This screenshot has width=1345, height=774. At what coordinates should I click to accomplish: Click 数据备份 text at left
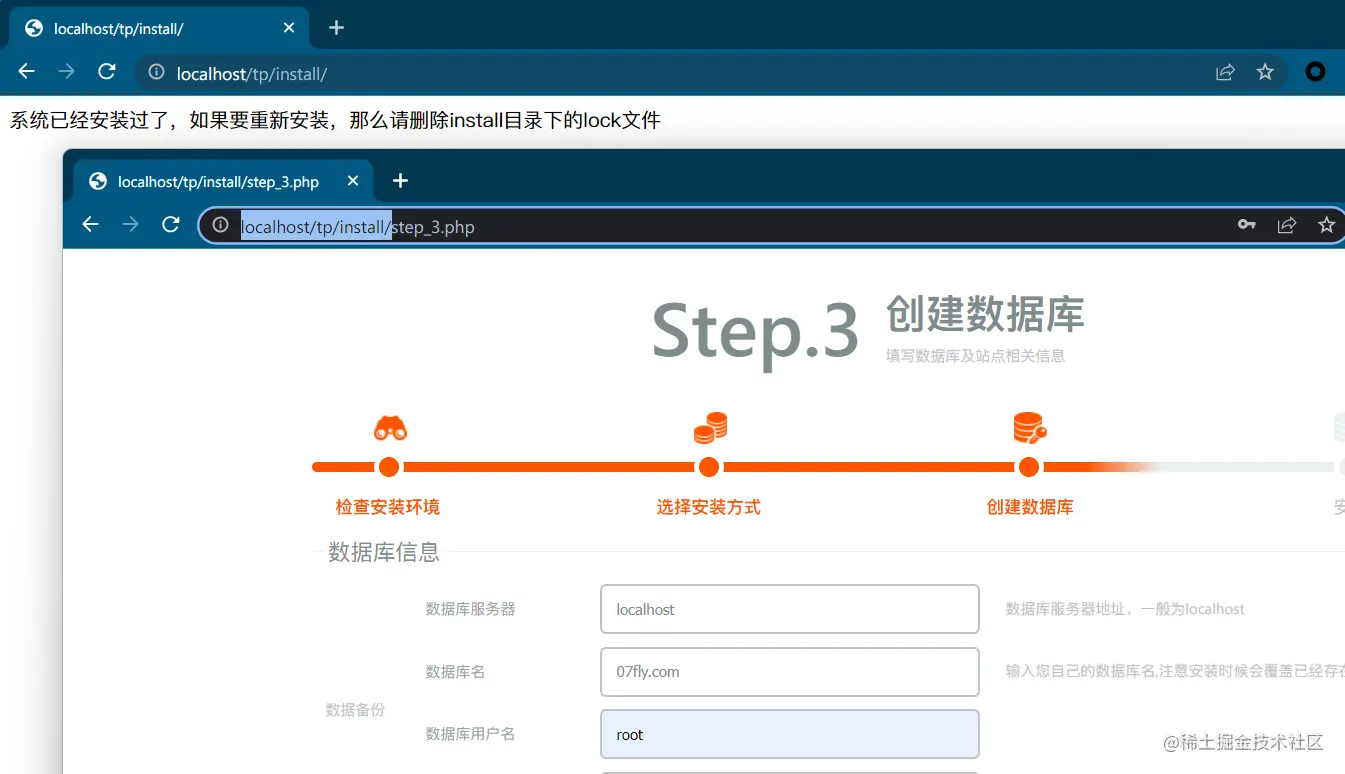coord(355,710)
